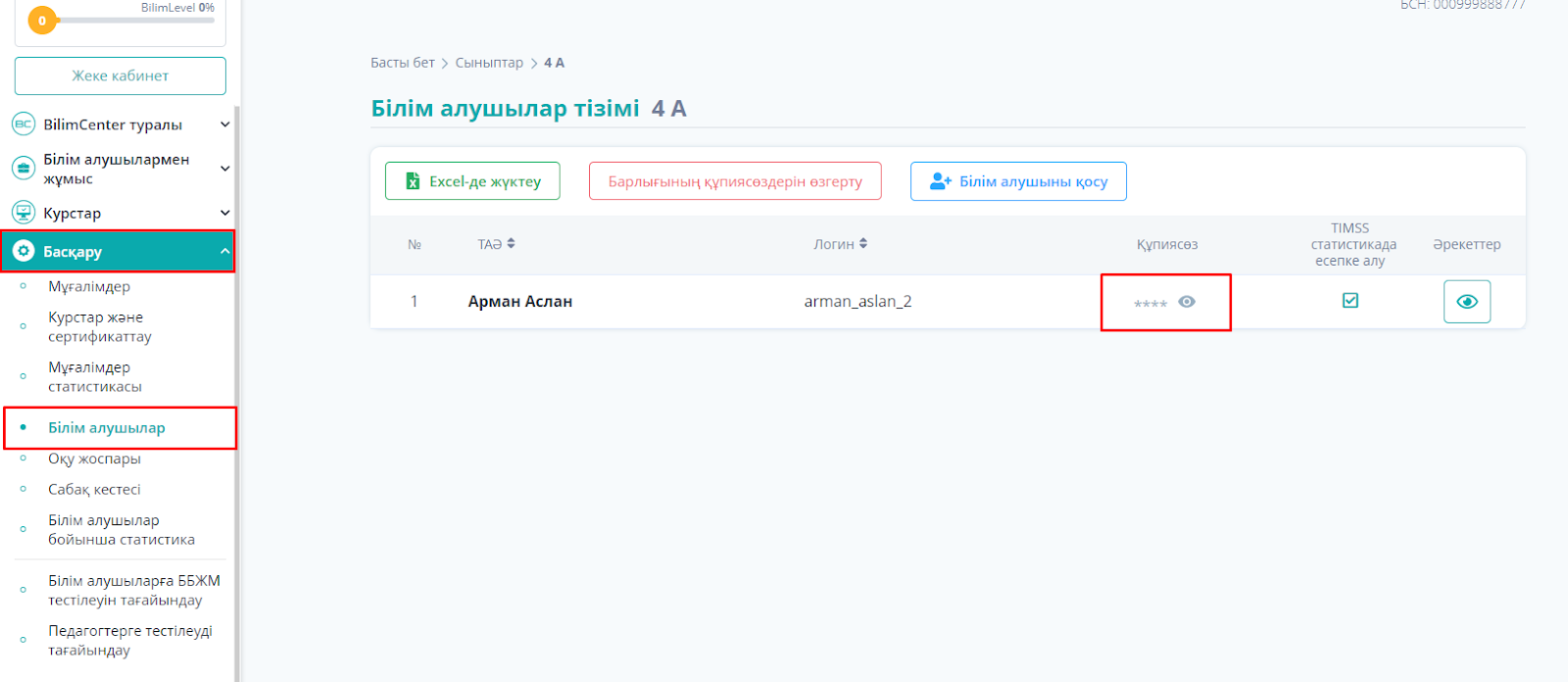
Task: Open Білім алушыларға ББЖМ тестілеуін тағайындау
Action: point(134,590)
